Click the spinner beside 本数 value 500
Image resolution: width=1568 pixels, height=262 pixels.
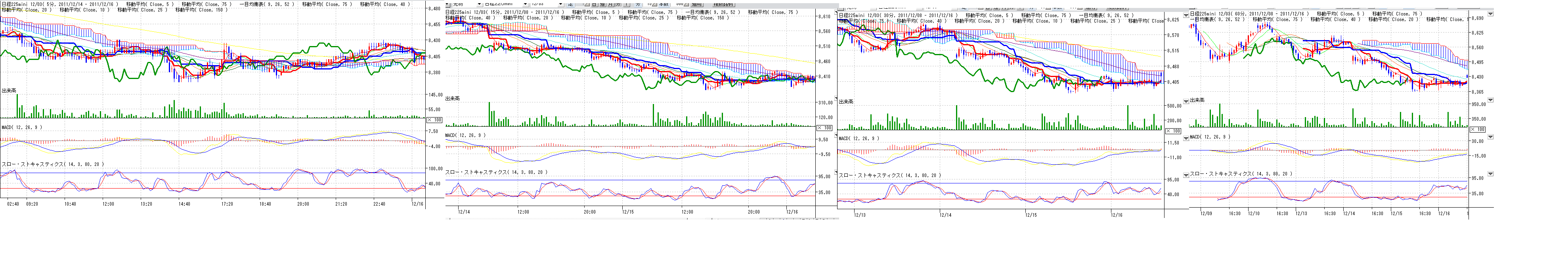(685, 4)
